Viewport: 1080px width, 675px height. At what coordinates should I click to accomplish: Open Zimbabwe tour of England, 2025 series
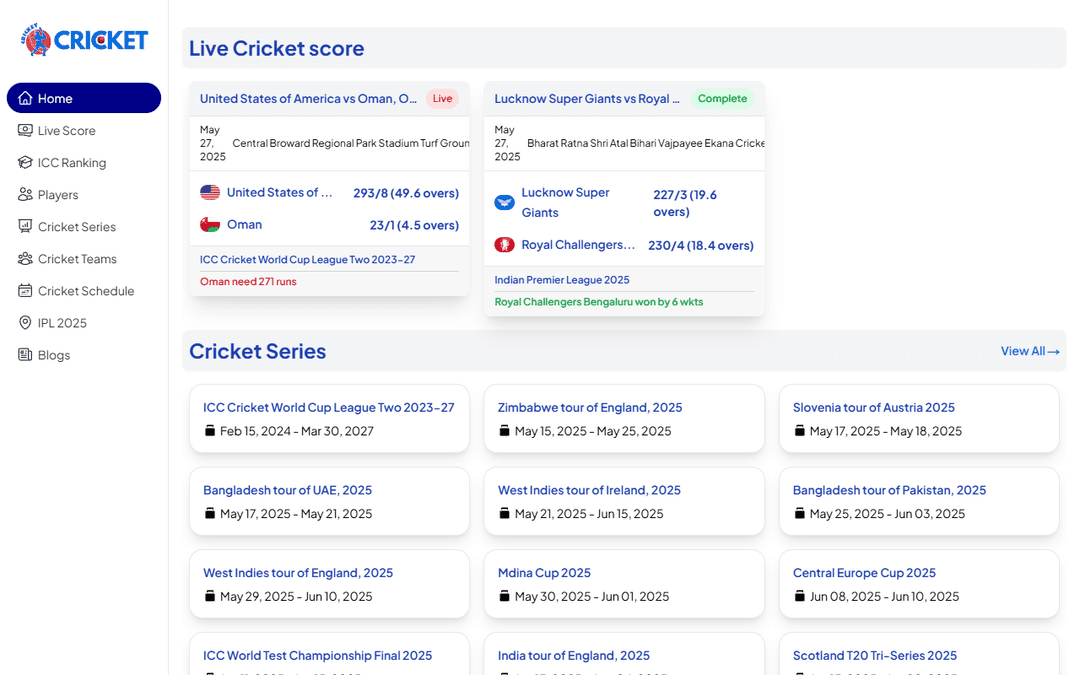point(590,407)
